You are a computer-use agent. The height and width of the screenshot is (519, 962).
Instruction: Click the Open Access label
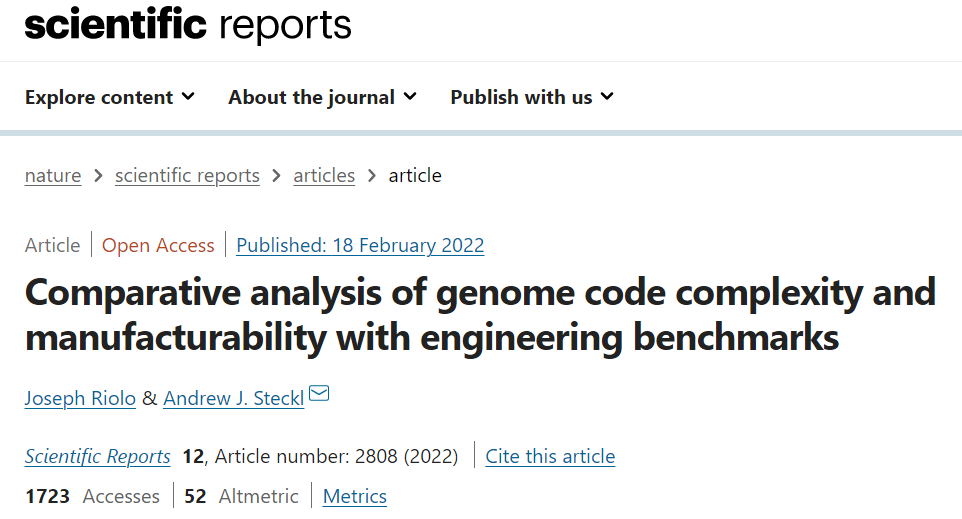coord(158,245)
